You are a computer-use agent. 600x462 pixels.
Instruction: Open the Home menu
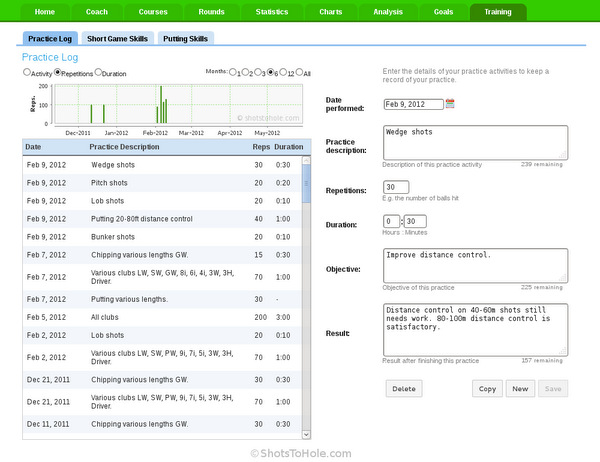pyautogui.click(x=45, y=12)
